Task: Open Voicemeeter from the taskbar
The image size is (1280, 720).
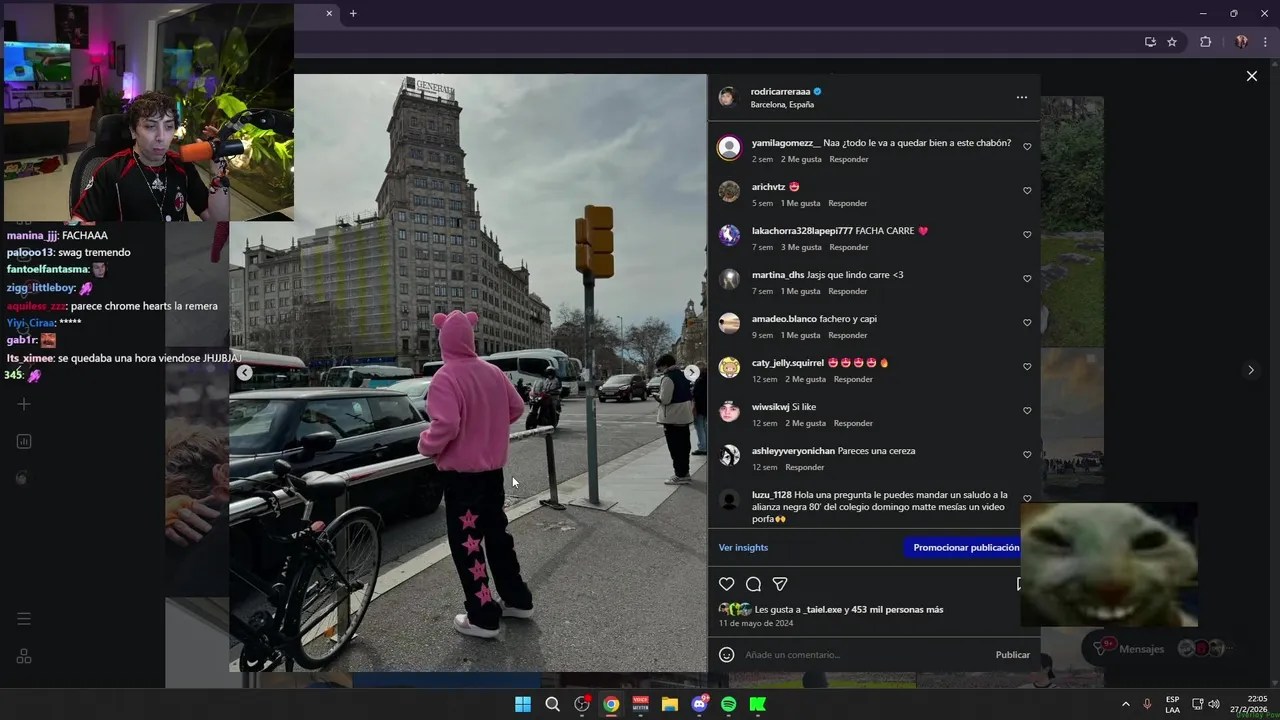Action: coord(641,704)
